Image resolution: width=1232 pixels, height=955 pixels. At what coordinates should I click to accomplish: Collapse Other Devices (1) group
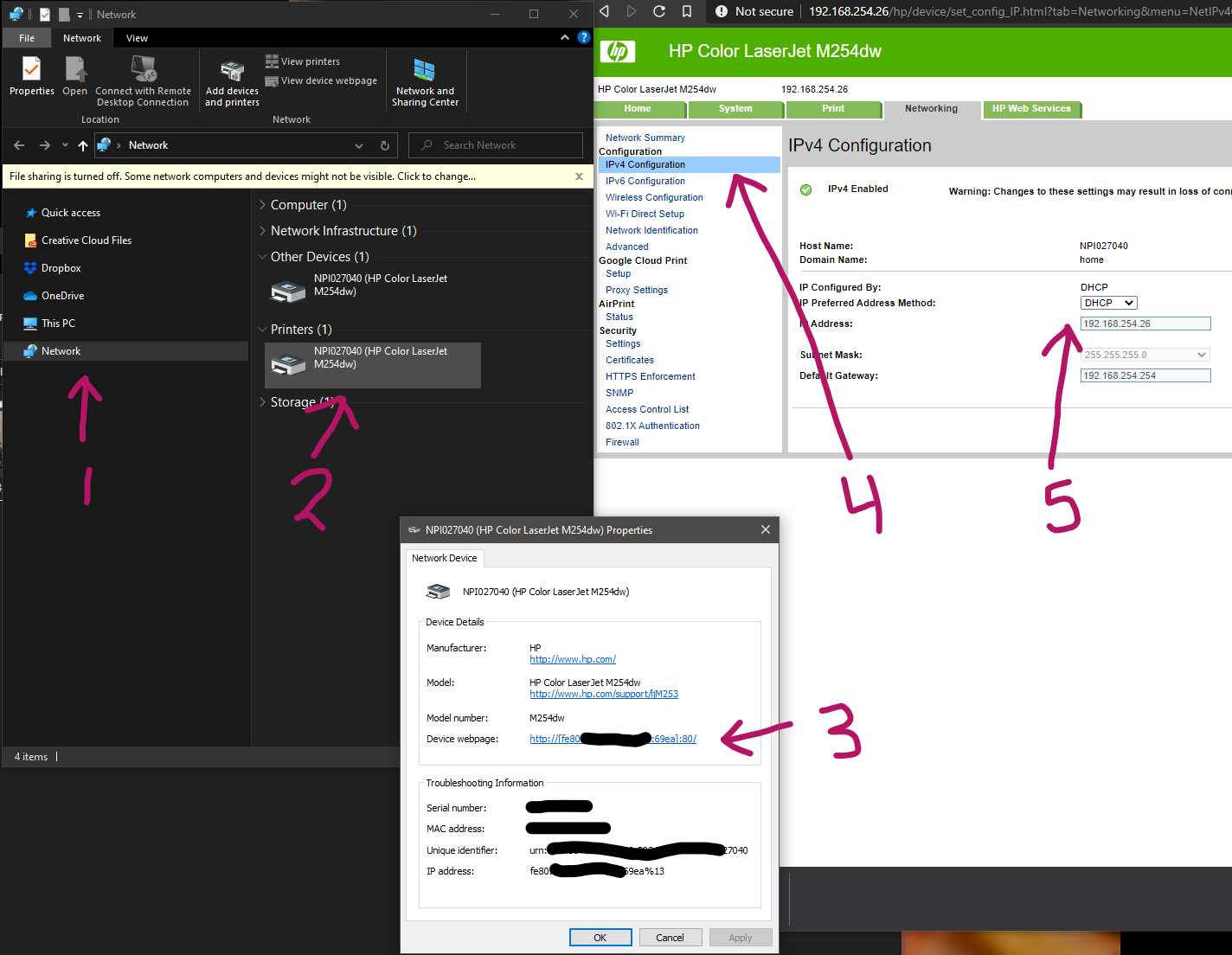(262, 257)
